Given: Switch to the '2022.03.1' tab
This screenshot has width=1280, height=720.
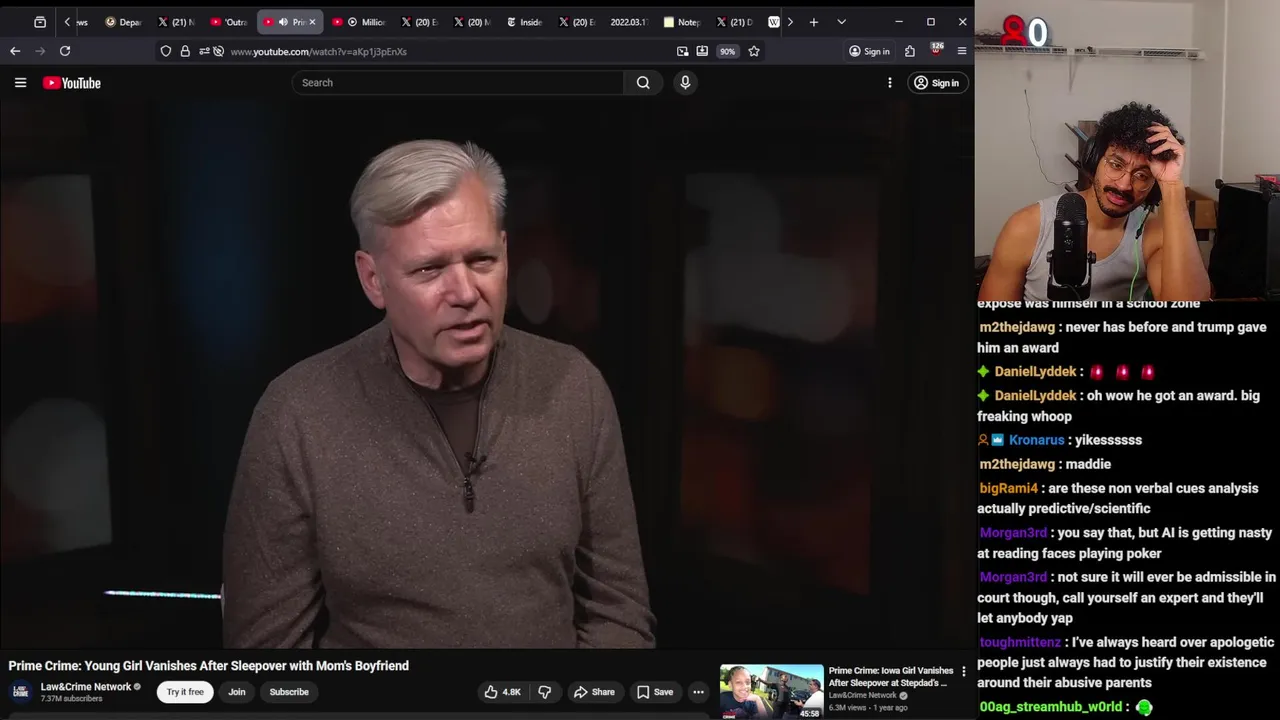Looking at the screenshot, I should [x=628, y=22].
